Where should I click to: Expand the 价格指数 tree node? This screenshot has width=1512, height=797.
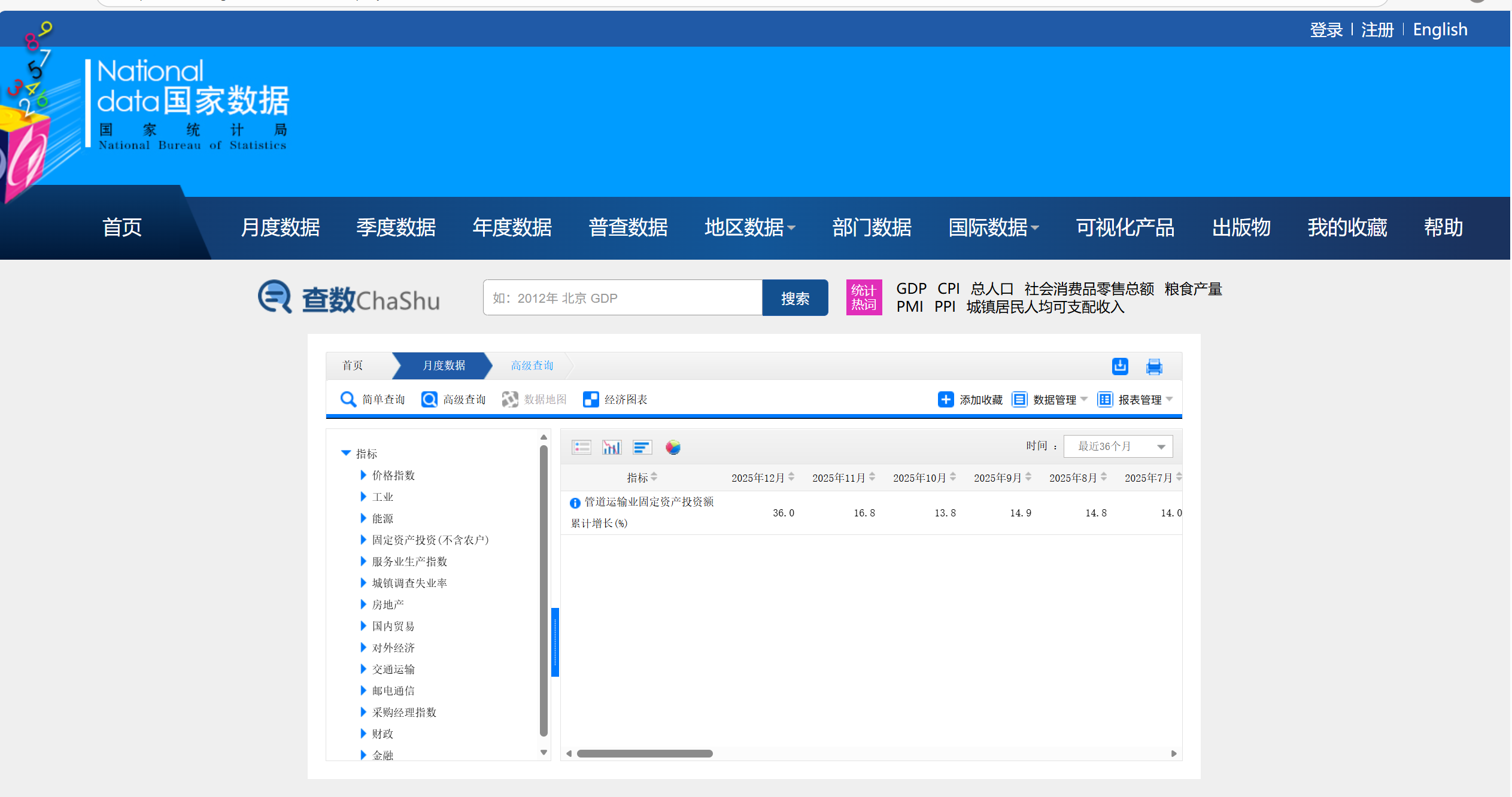click(x=363, y=475)
